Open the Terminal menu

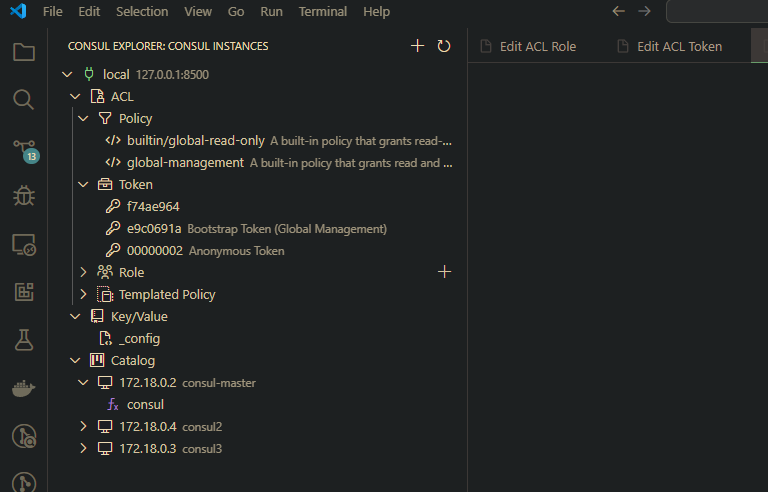pyautogui.click(x=323, y=11)
